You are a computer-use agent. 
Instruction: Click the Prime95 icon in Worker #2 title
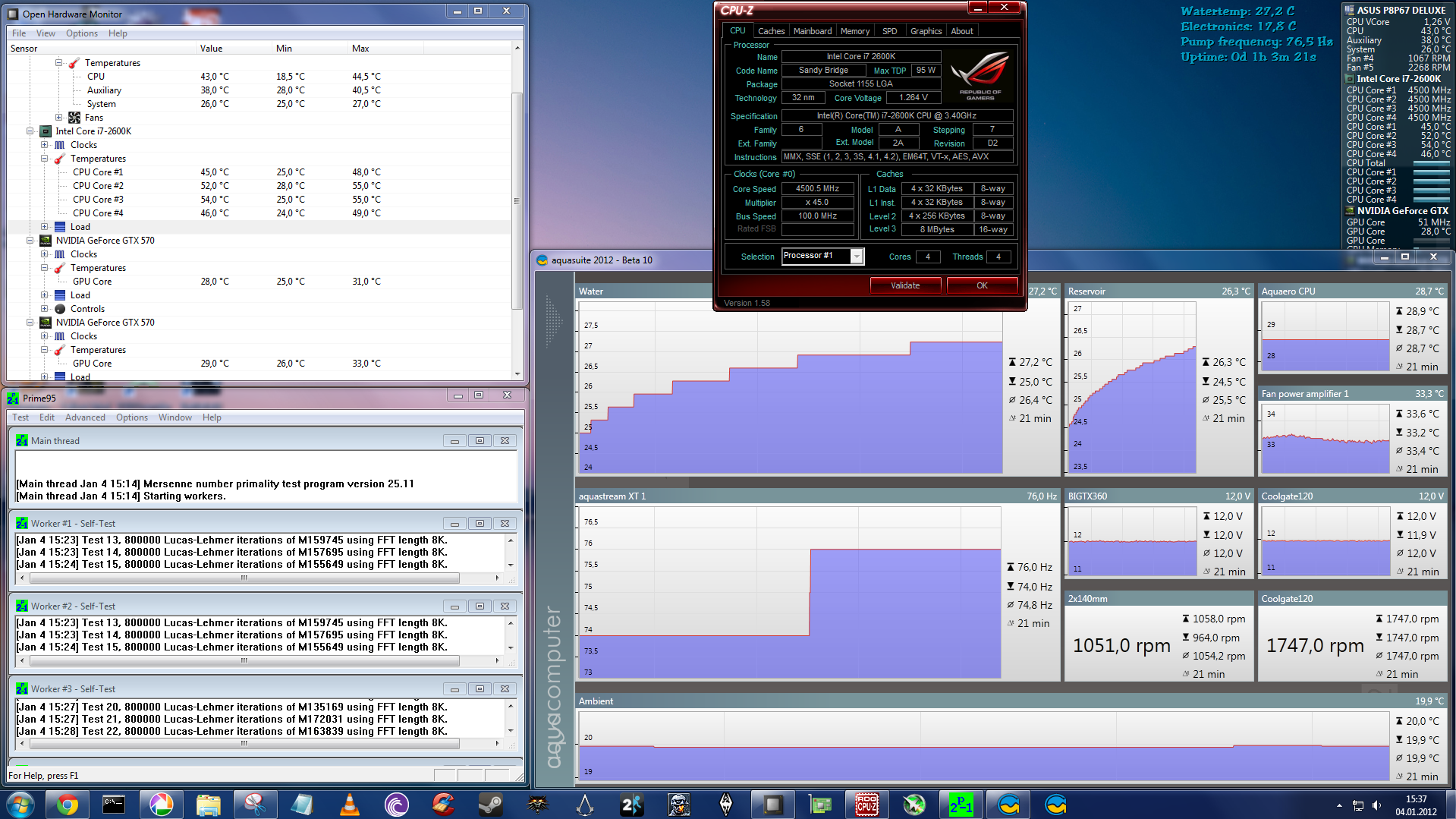point(22,606)
